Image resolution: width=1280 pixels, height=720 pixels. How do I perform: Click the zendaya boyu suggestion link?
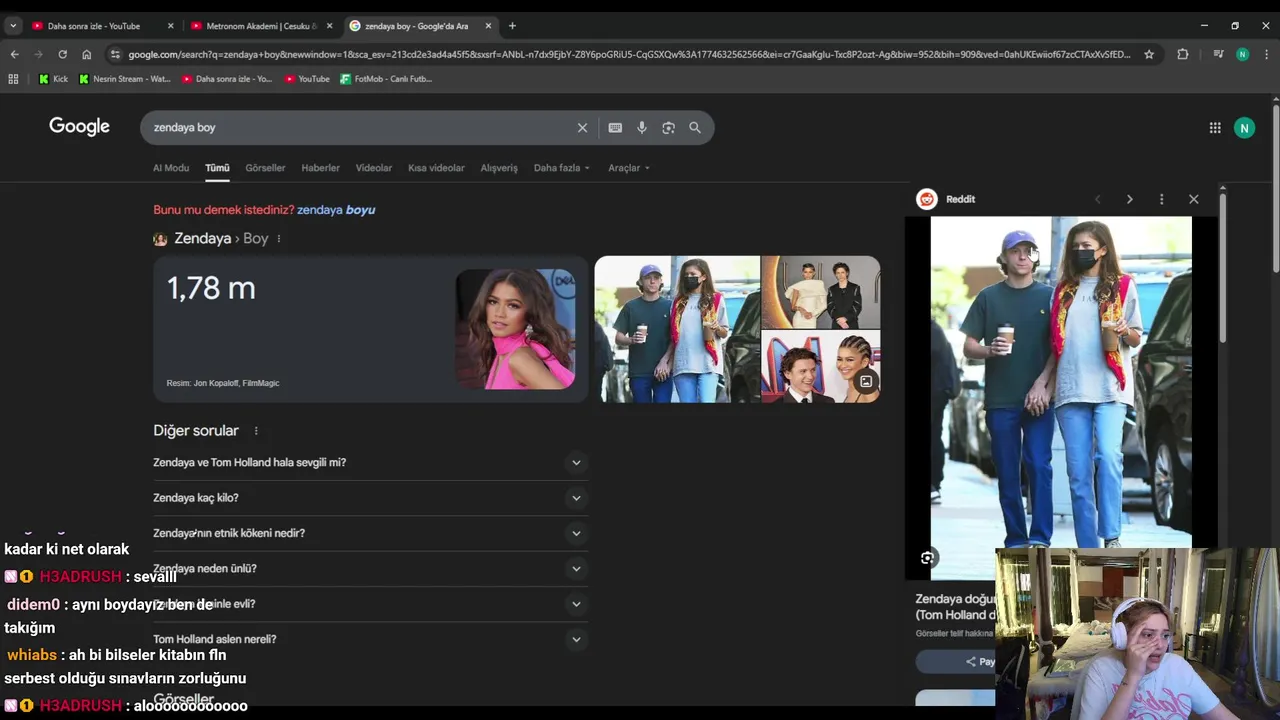click(x=336, y=210)
